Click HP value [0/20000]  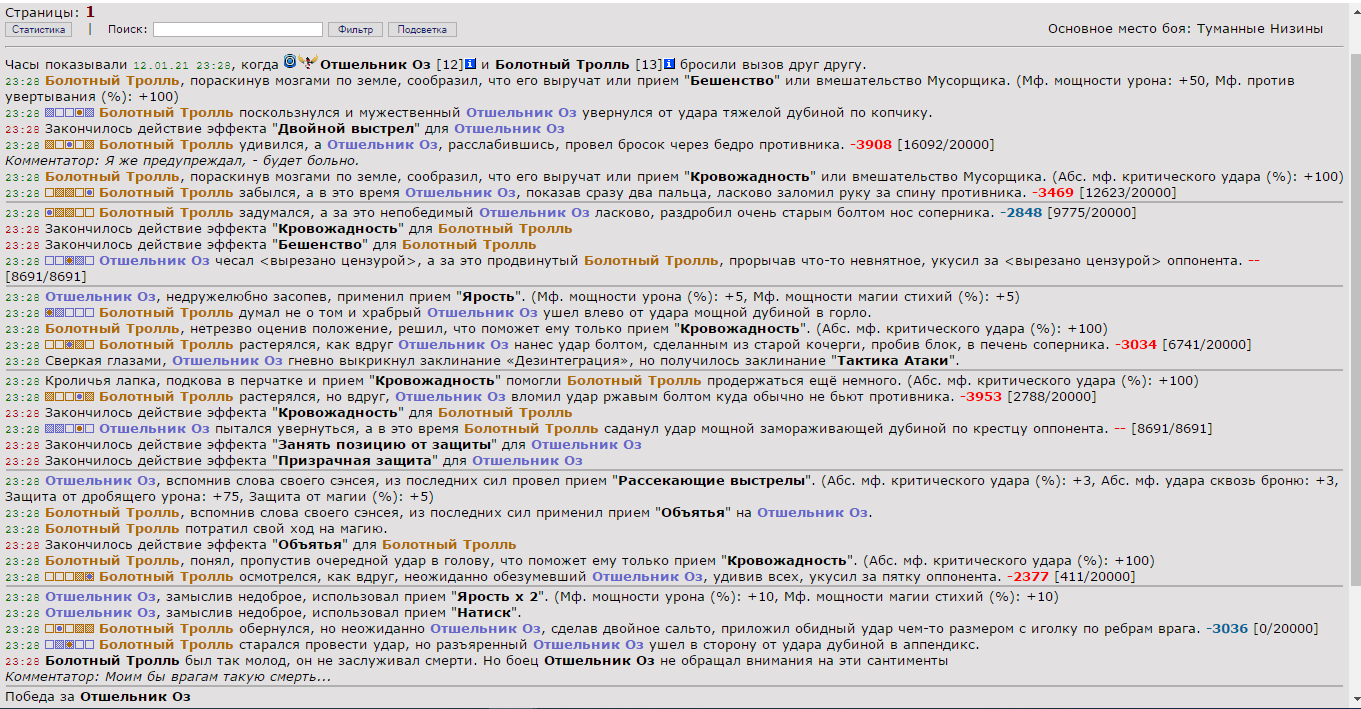pyautogui.click(x=1285, y=628)
